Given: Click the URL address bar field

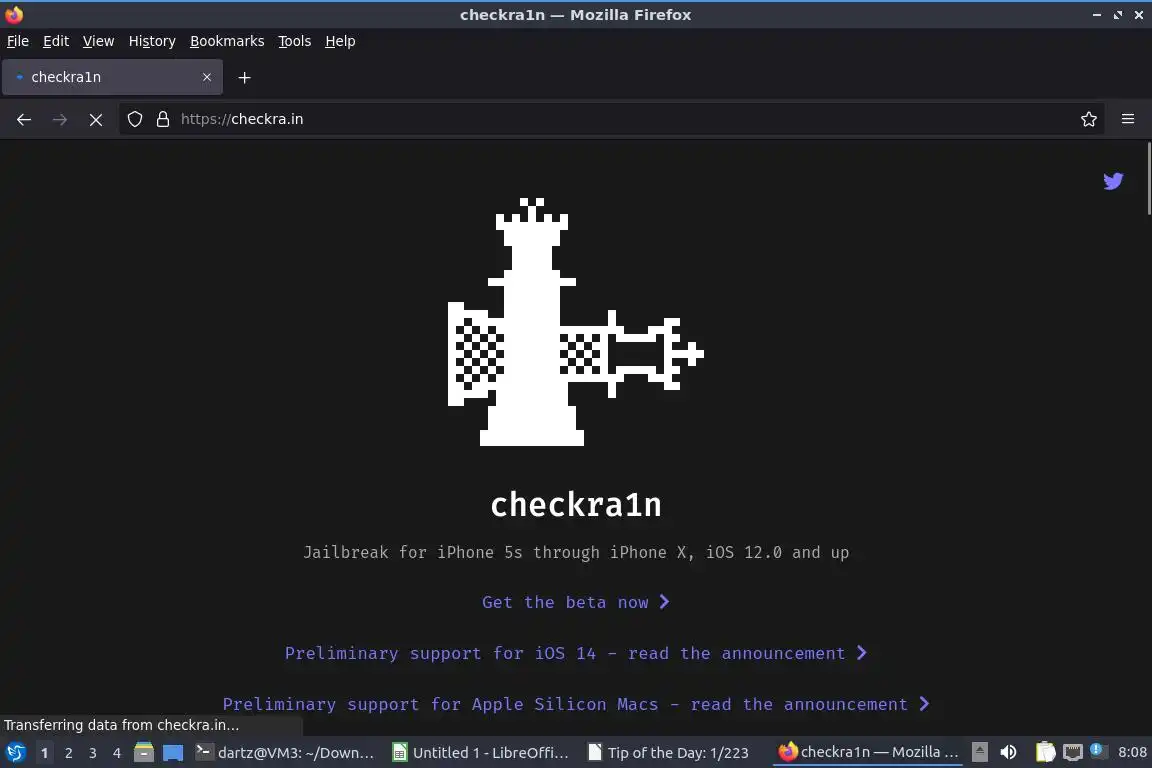Looking at the screenshot, I should 611,119.
